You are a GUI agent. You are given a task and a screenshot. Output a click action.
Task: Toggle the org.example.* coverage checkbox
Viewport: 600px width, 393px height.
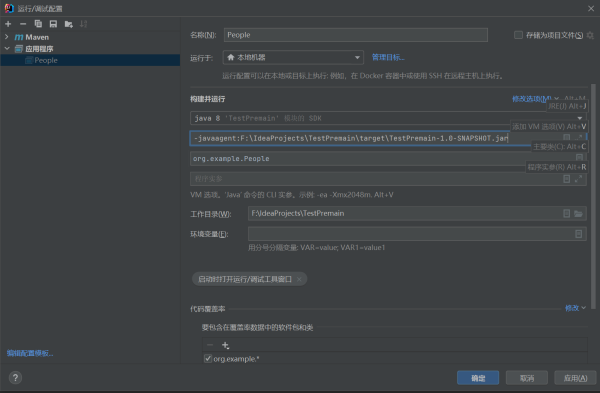(x=208, y=359)
